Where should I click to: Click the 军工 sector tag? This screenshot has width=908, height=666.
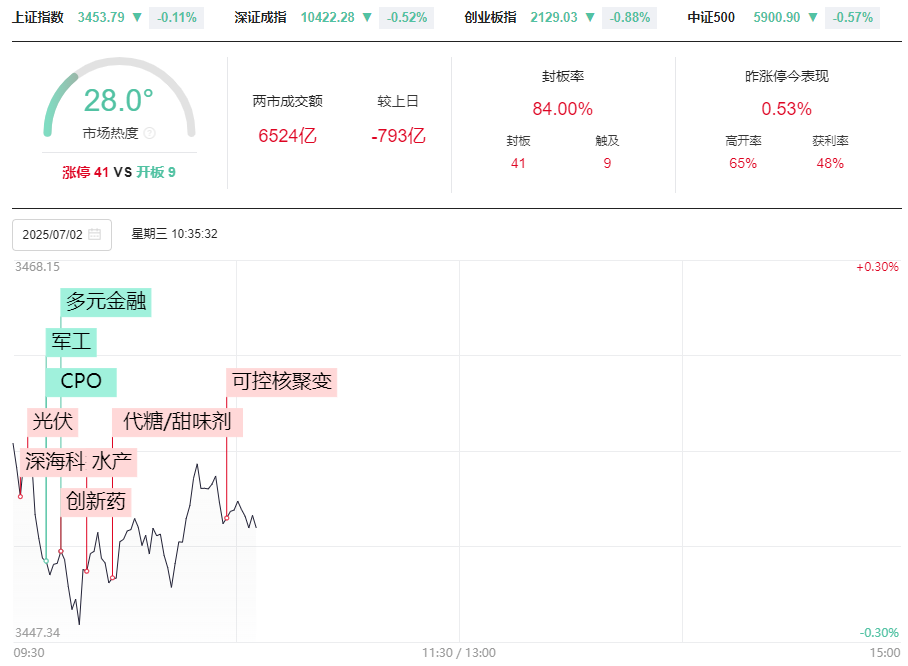[x=72, y=342]
